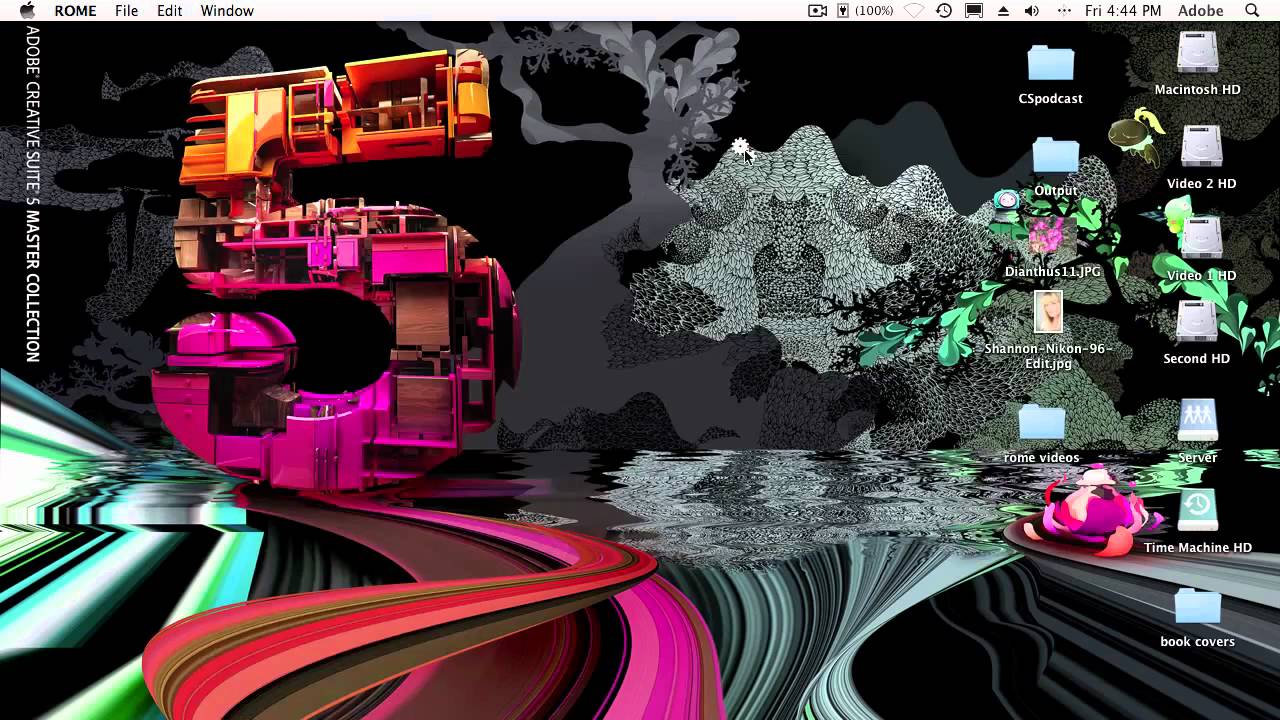Select the Macintosh HD drive icon
Viewport: 1280px width, 720px height.
tap(1198, 54)
